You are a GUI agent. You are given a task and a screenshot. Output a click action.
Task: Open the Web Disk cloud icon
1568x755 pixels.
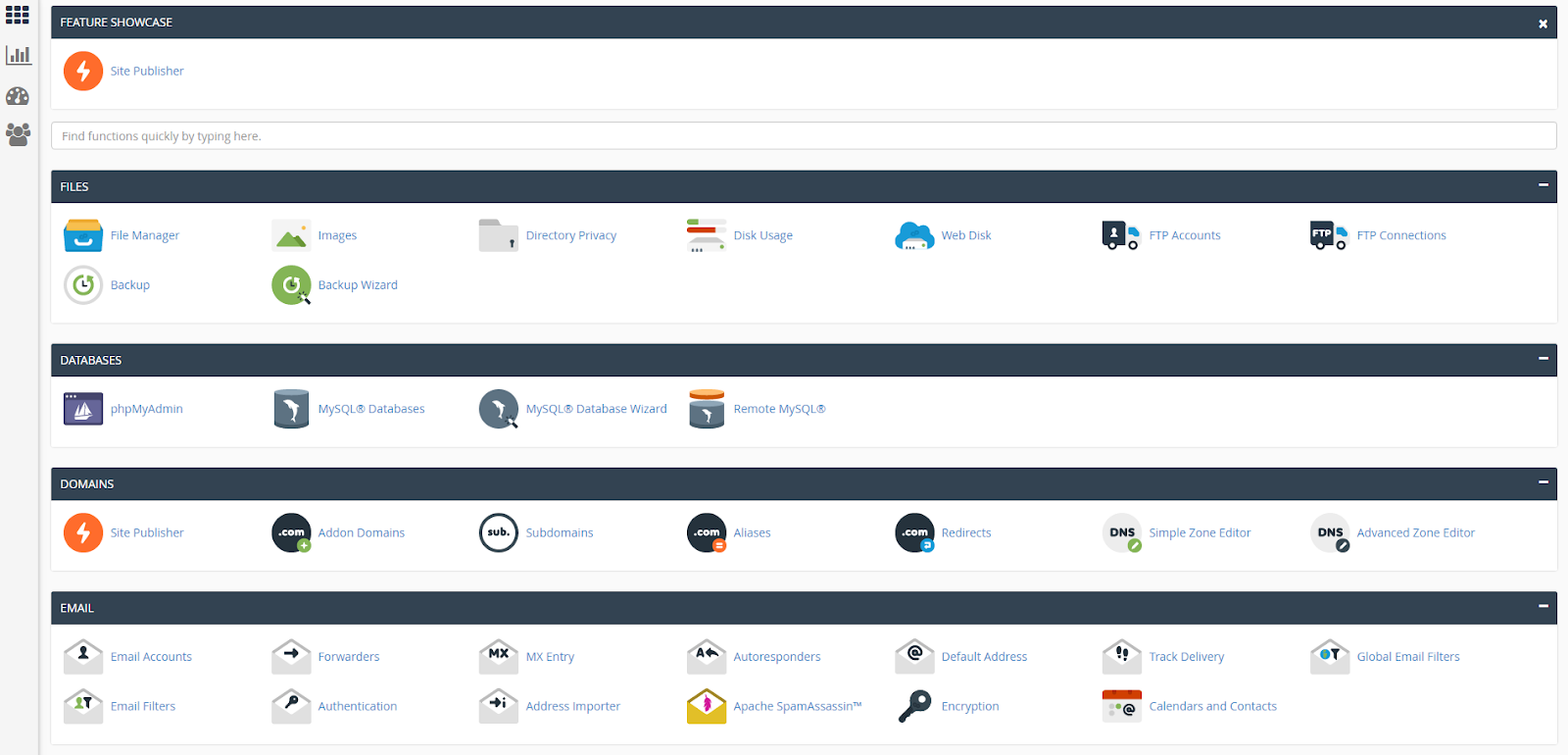914,235
